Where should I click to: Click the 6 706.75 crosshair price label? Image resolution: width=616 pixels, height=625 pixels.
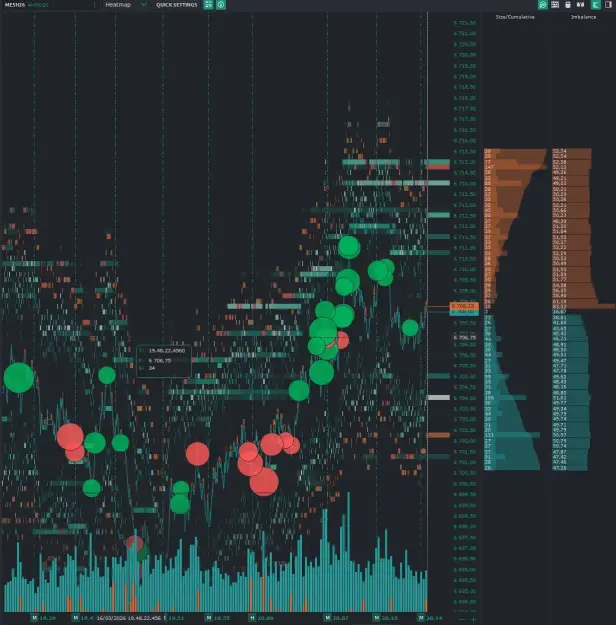[464, 338]
